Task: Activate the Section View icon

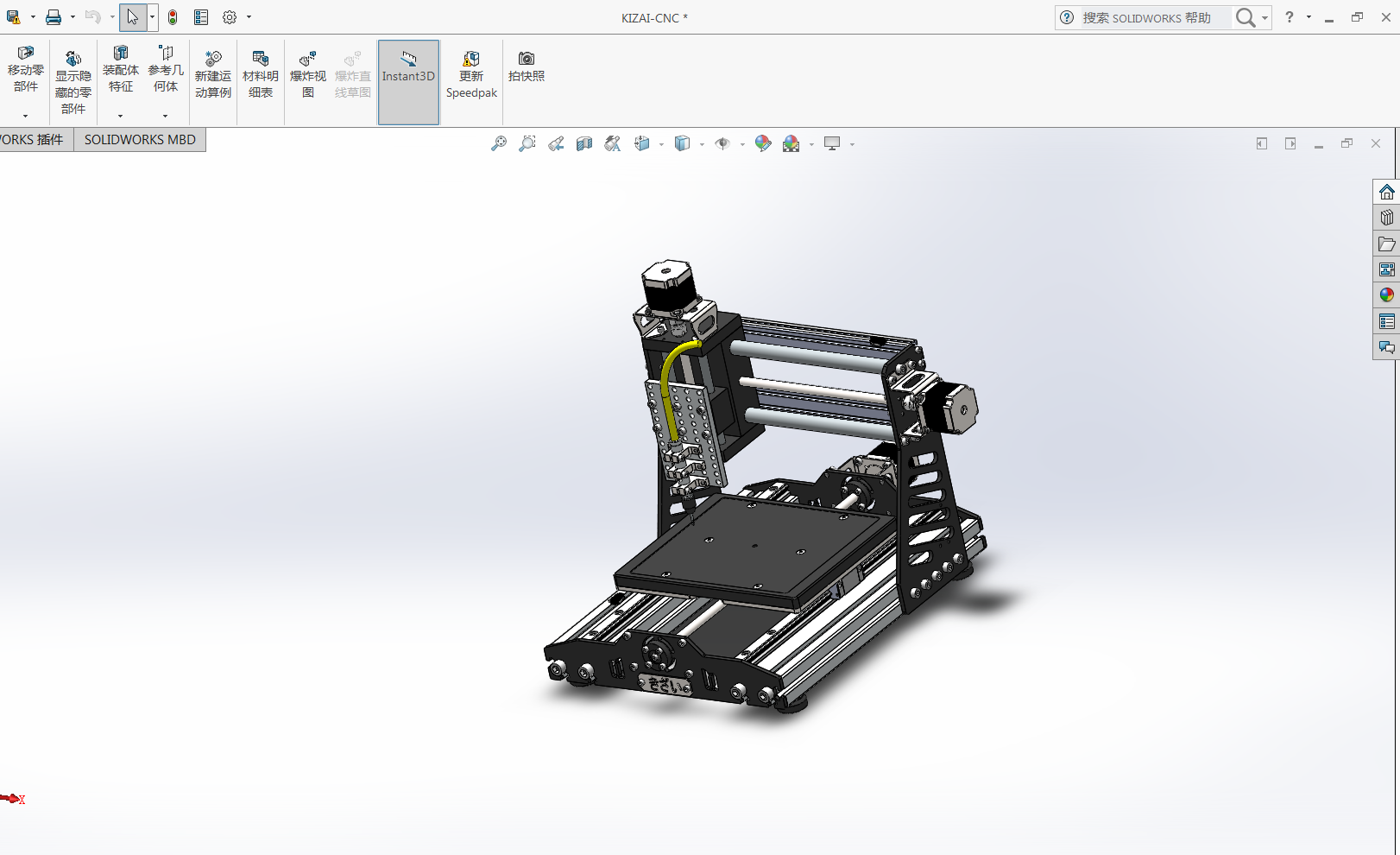Action: (584, 144)
